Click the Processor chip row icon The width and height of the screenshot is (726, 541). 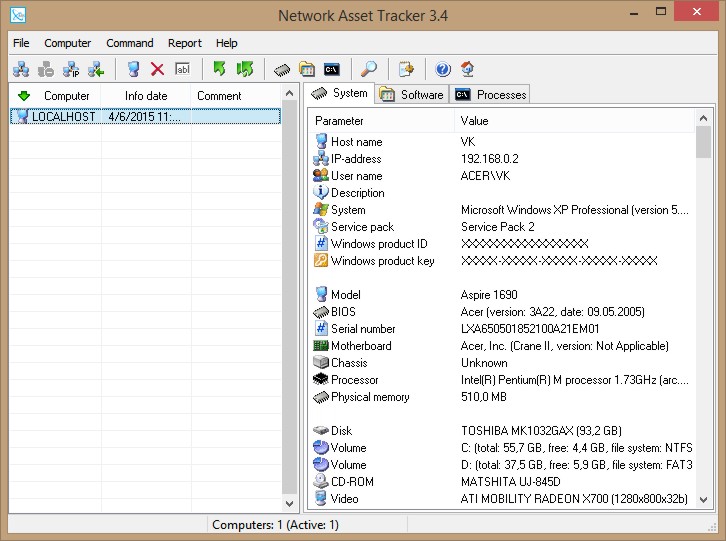(320, 379)
